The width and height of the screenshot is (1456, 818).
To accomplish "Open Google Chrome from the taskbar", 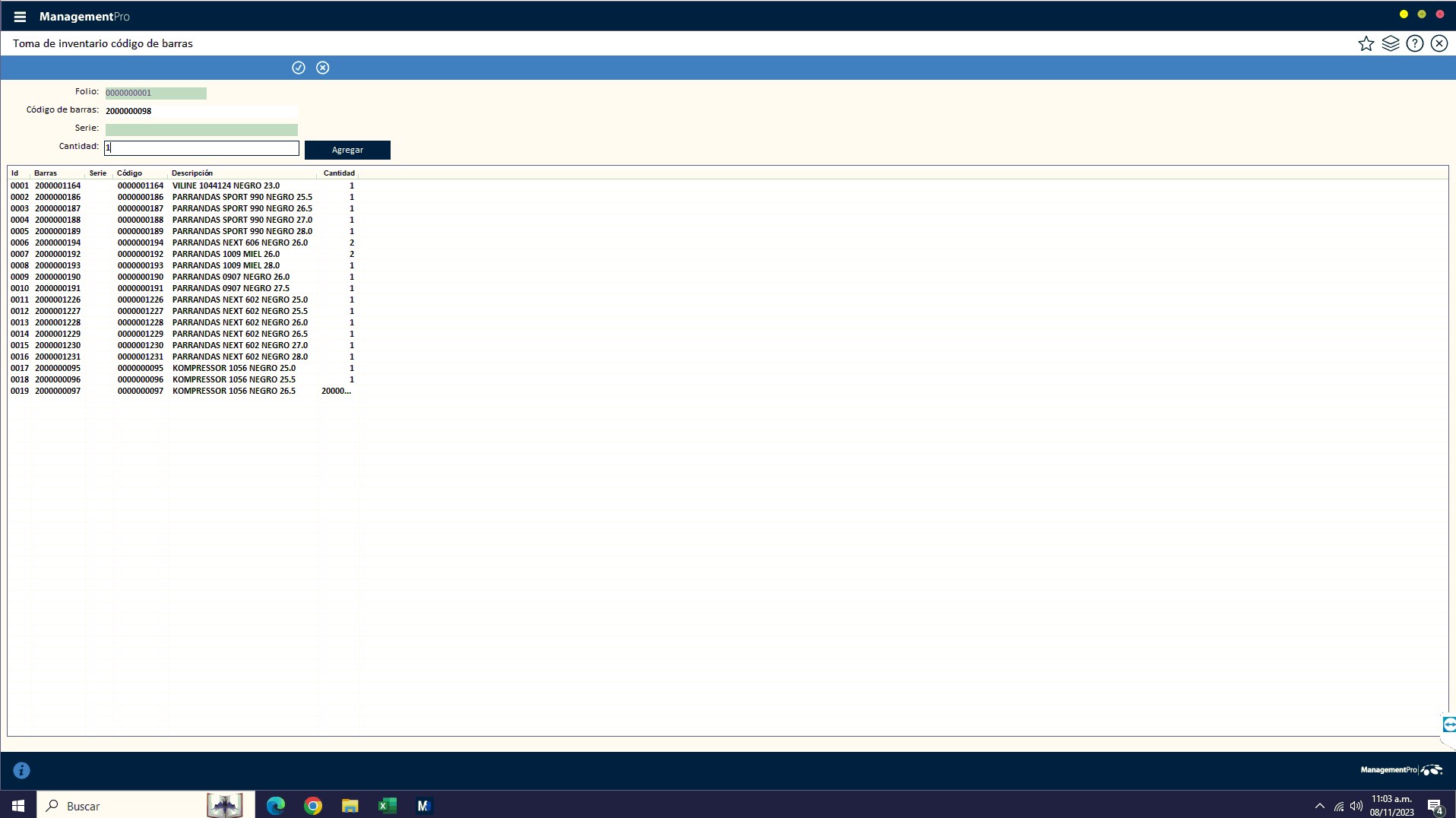I will pos(313,805).
